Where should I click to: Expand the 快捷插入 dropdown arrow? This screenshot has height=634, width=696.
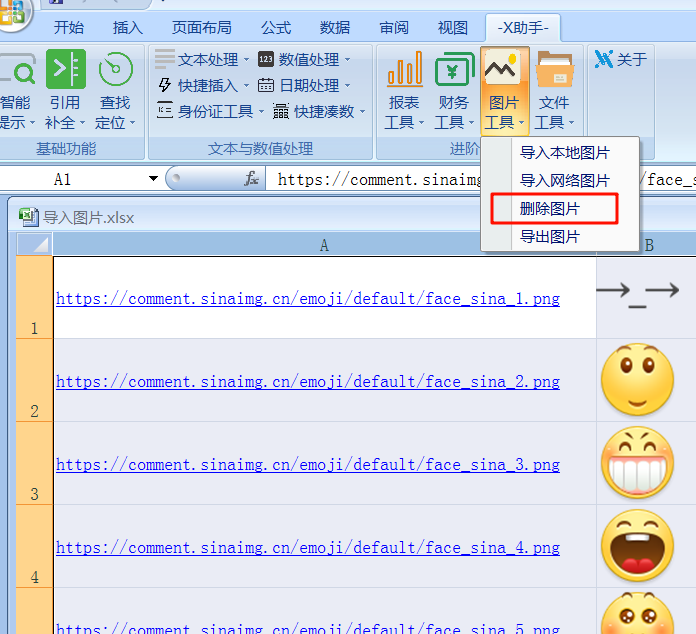point(246,85)
